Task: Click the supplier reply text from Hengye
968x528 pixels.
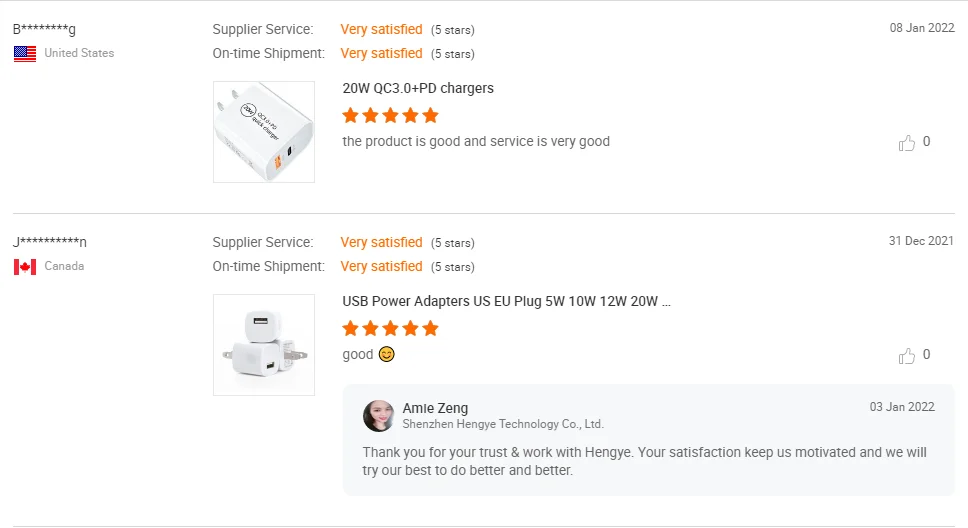Action: click(644, 461)
